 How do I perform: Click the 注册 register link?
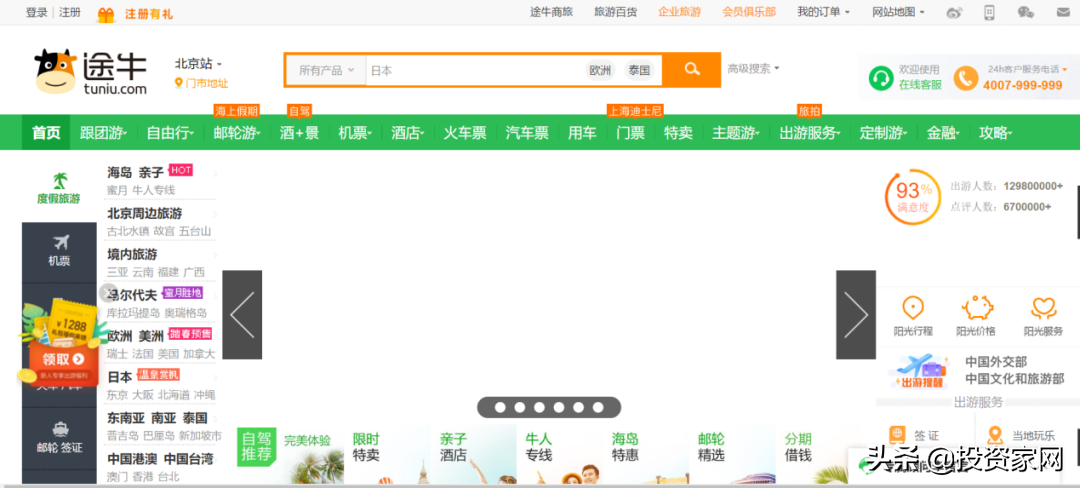coord(70,12)
